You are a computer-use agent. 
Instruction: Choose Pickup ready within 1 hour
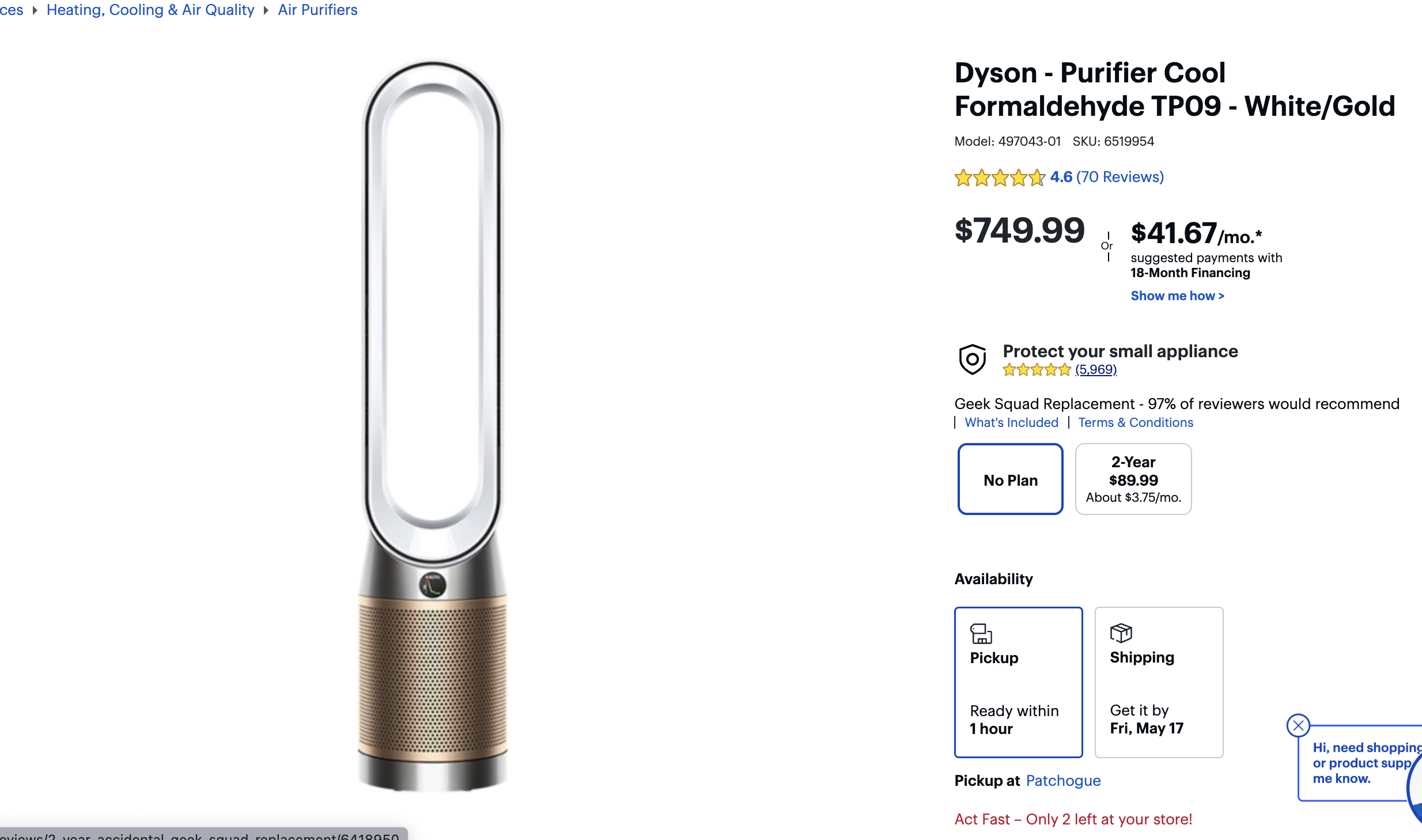1018,682
